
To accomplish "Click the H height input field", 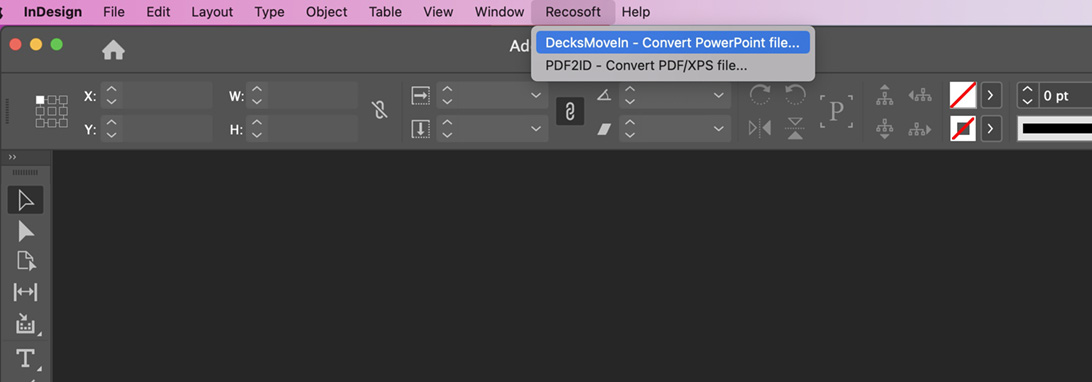I will pyautogui.click(x=313, y=129).
